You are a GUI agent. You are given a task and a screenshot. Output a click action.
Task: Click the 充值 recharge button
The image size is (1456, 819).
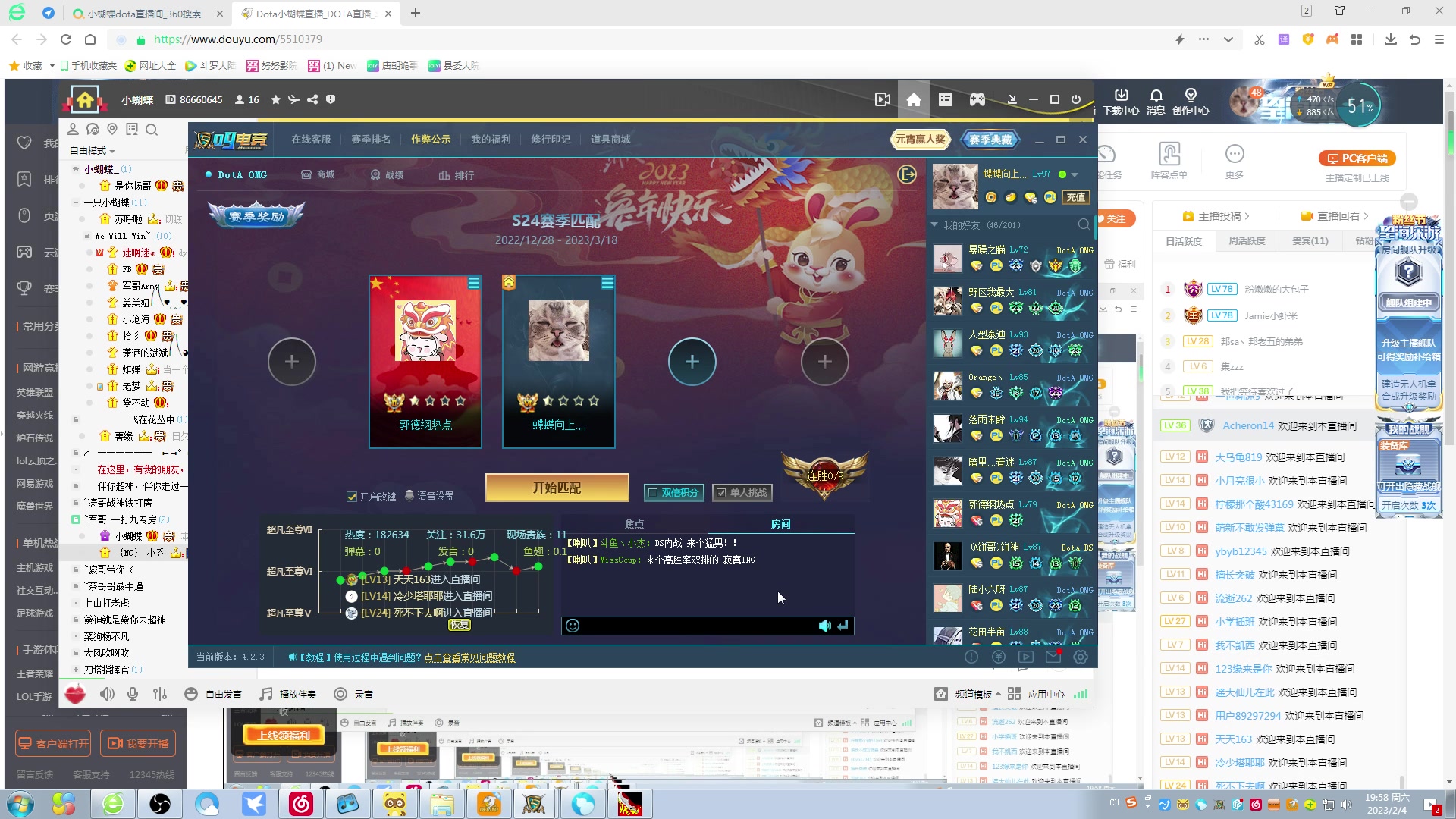click(x=1076, y=197)
